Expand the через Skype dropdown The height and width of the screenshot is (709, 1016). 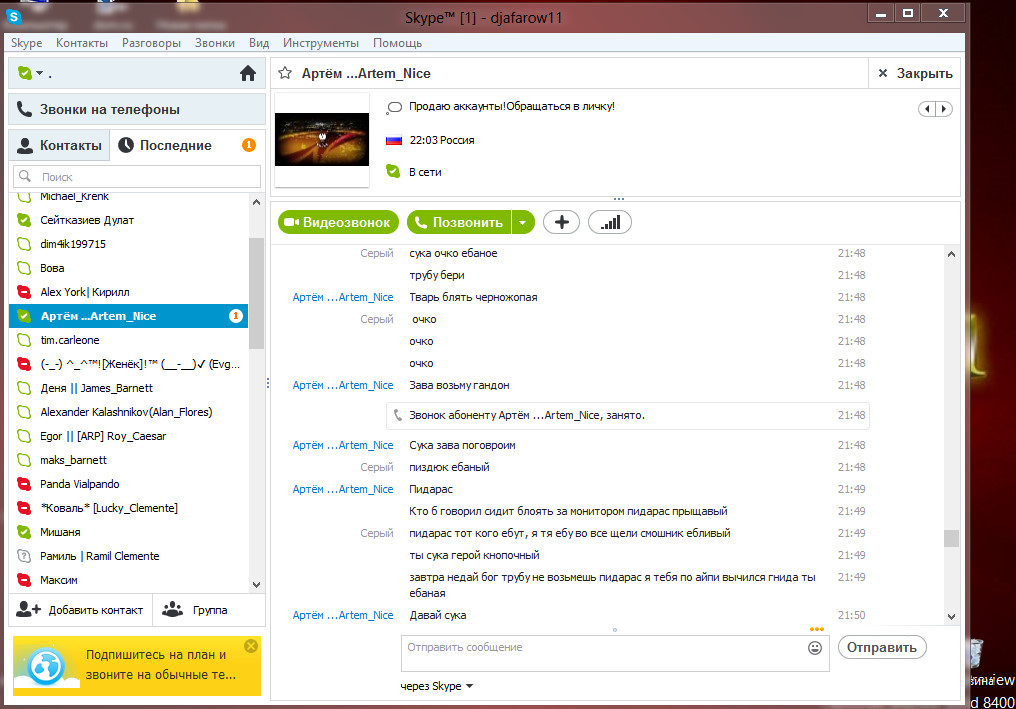tap(437, 686)
